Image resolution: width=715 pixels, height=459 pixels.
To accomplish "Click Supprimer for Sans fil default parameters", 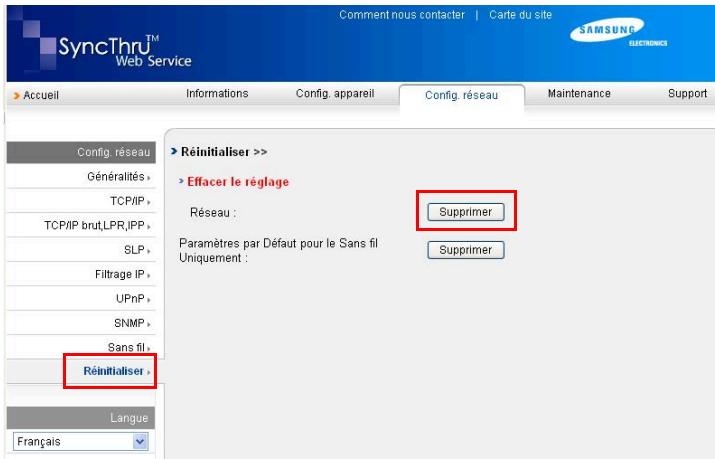I will [x=466, y=250].
